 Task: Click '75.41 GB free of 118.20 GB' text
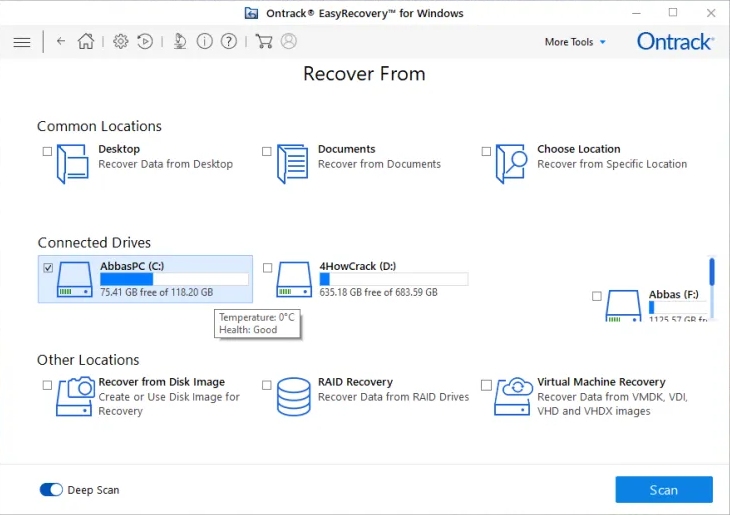click(x=156, y=292)
